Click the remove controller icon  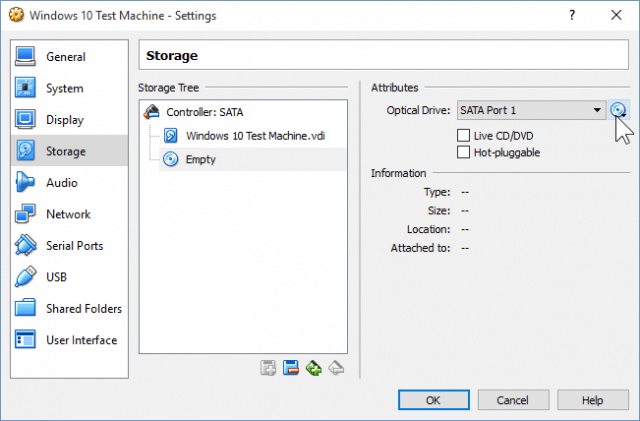pyautogui.click(x=291, y=368)
